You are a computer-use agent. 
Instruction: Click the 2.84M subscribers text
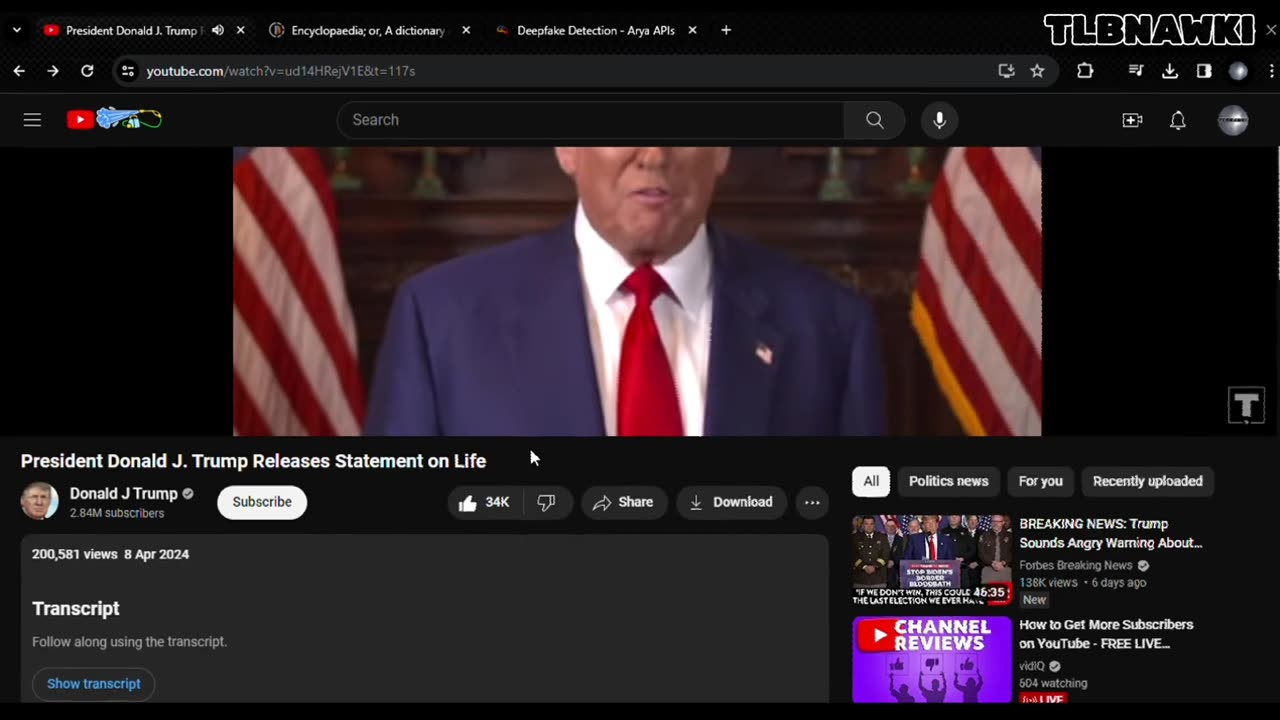[117, 513]
